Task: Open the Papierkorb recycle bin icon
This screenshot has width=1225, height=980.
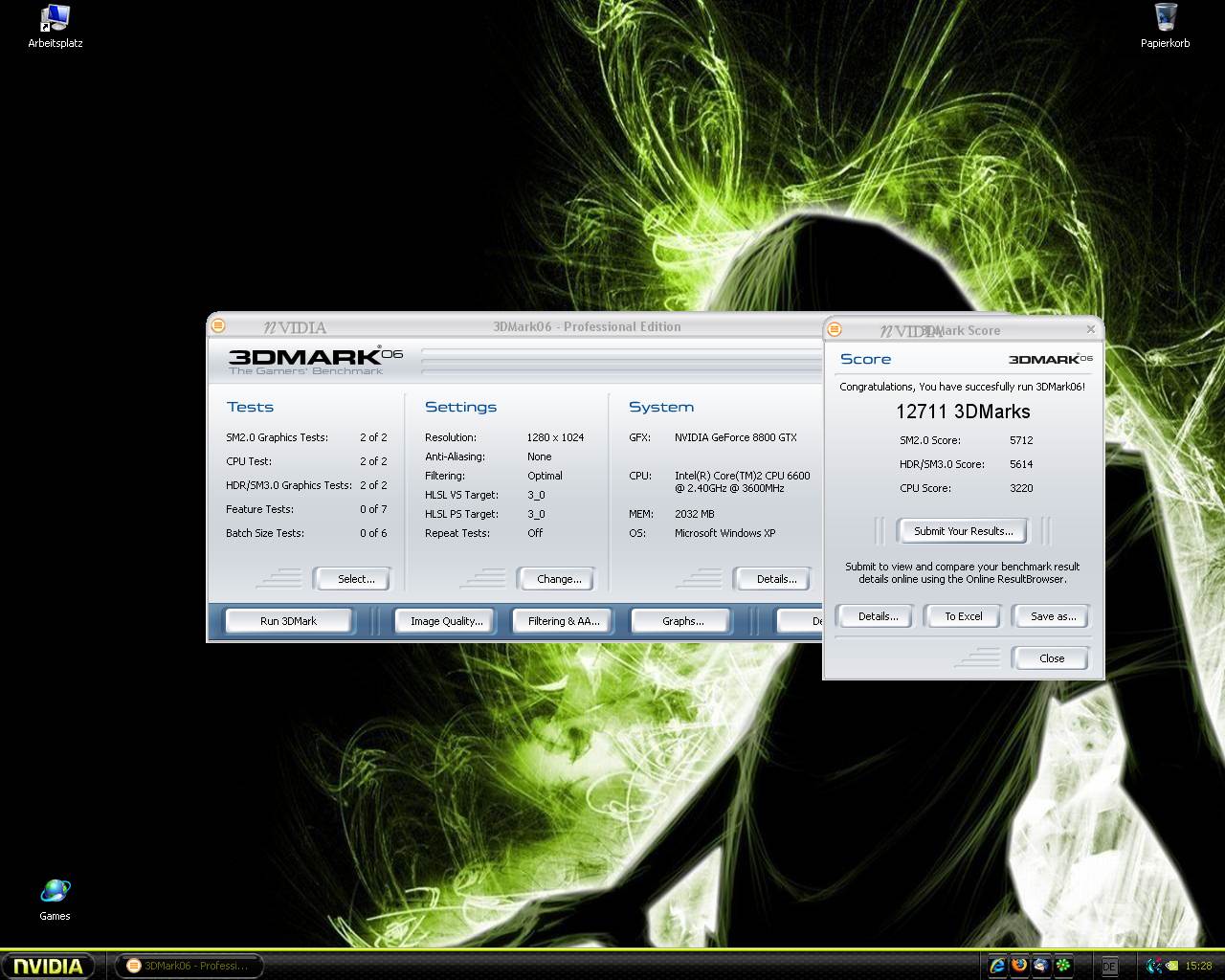Action: tap(1165, 26)
